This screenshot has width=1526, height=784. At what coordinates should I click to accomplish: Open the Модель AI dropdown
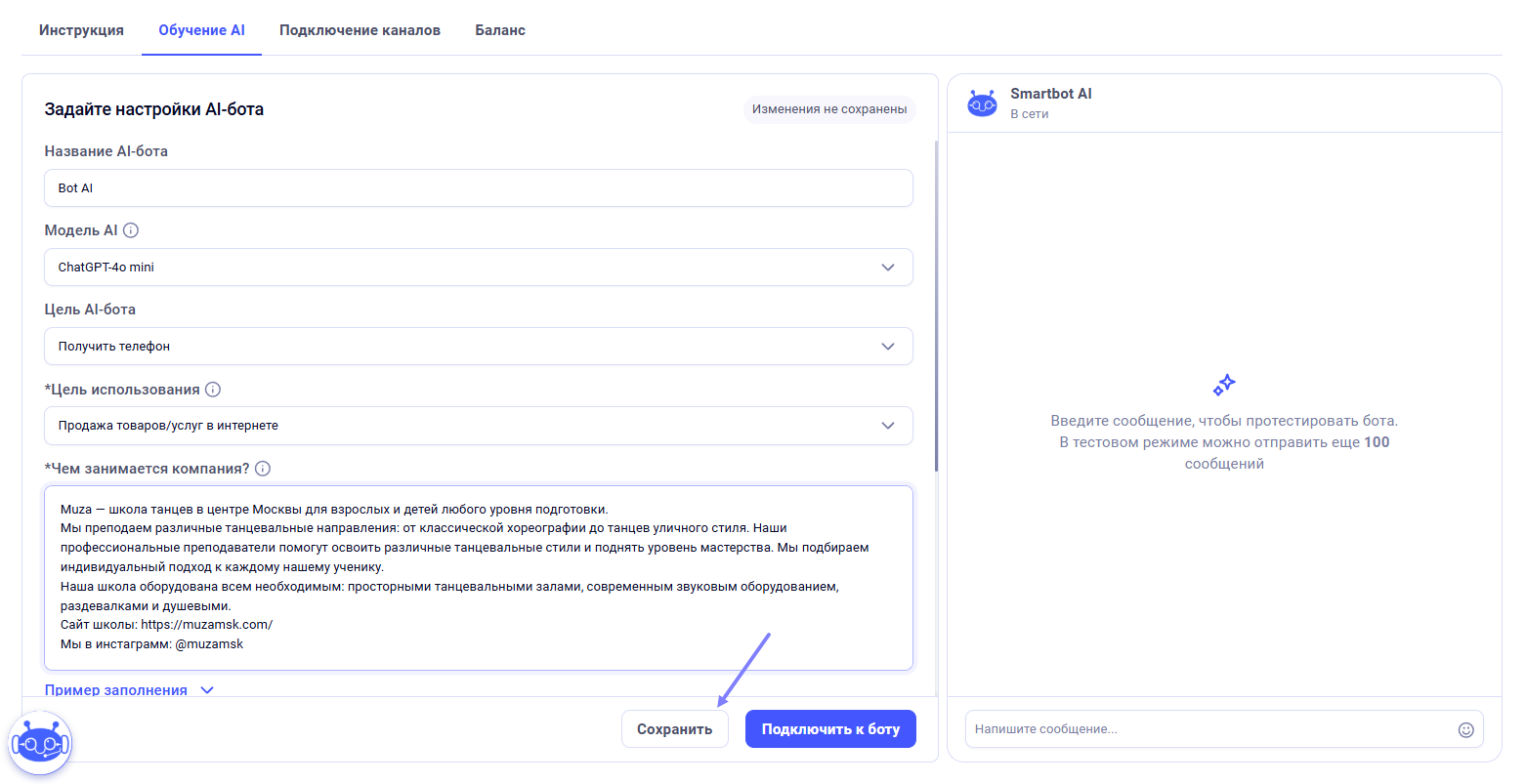tap(478, 268)
